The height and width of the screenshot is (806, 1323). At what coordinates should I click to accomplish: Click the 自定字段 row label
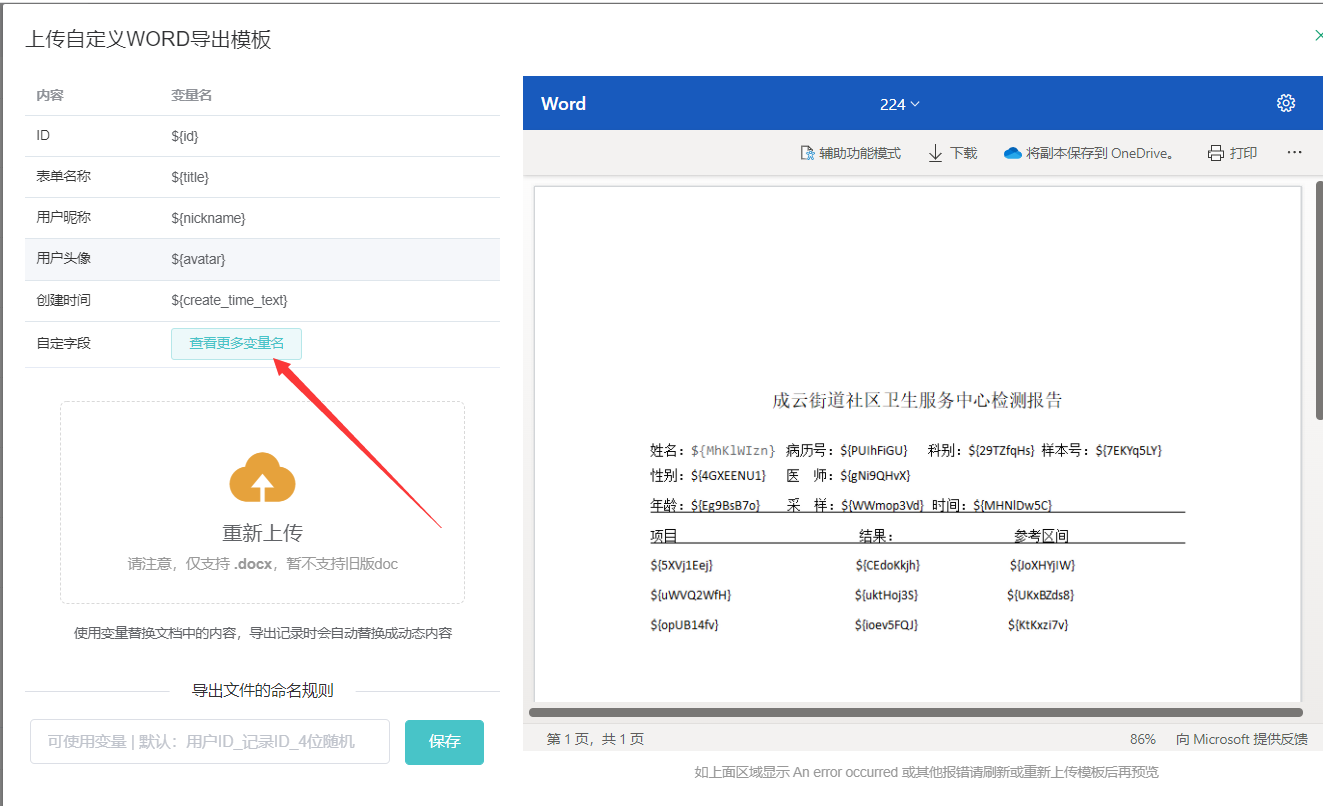(63, 343)
